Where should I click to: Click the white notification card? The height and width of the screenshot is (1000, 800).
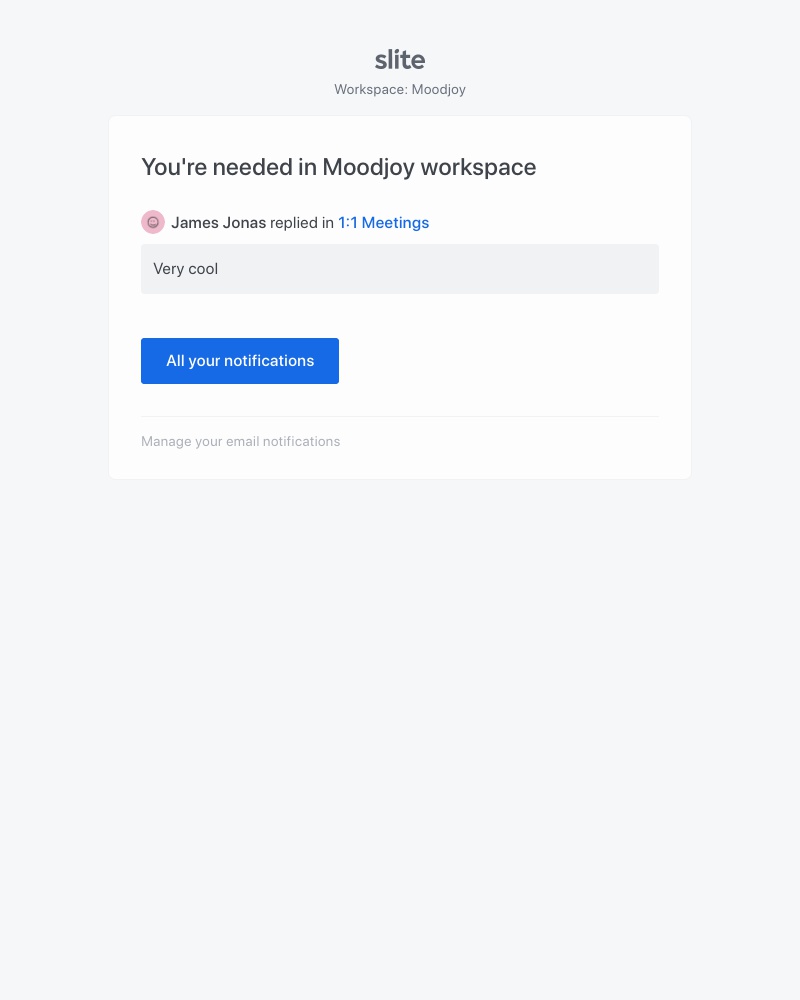pyautogui.click(x=400, y=297)
